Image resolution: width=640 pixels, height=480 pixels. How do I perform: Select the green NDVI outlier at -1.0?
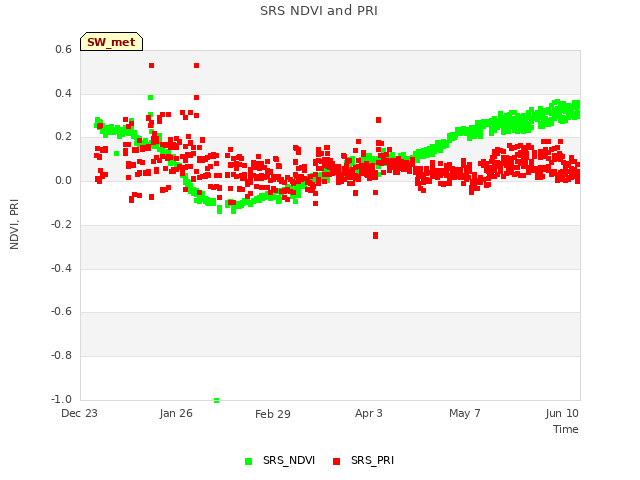216,400
